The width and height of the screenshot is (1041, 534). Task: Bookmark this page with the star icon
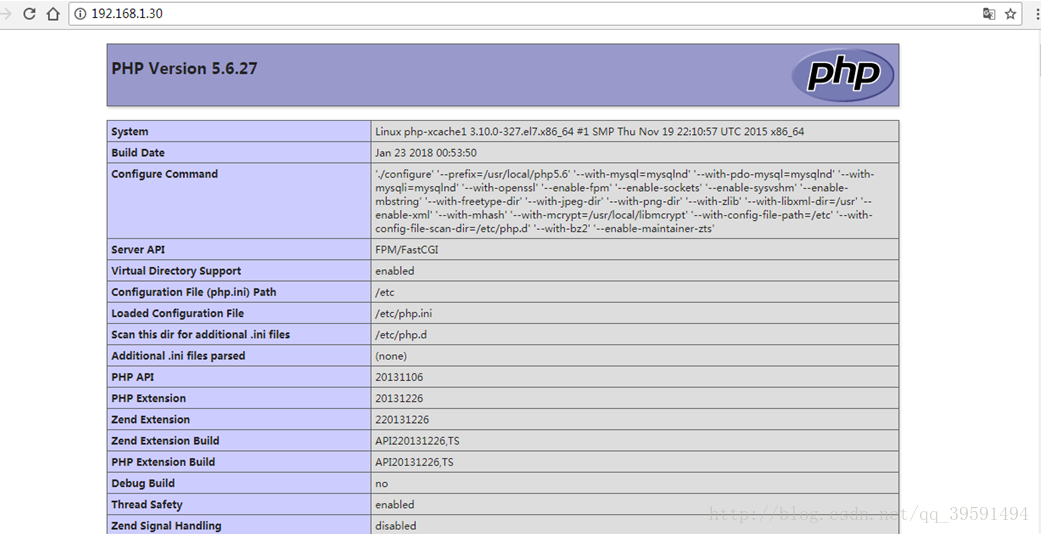[1010, 14]
